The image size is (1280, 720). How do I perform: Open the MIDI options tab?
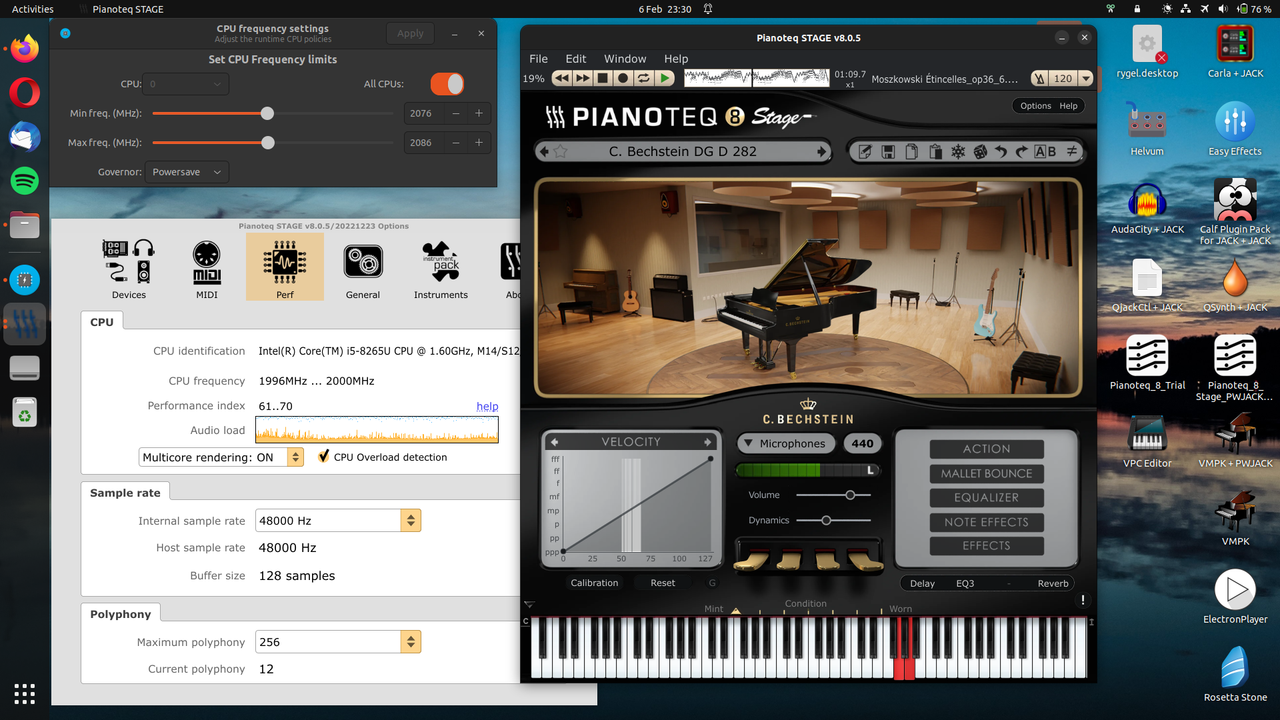pyautogui.click(x=207, y=268)
